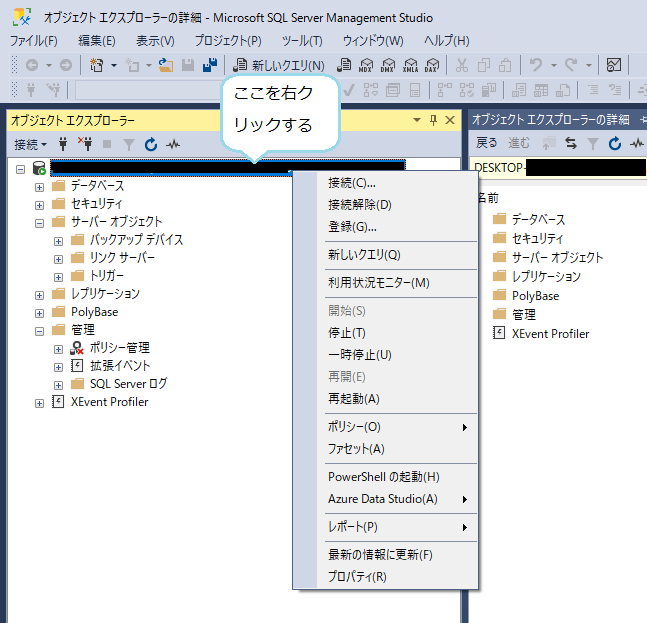Click the DAX query toolbar icon
Image resolution: width=647 pixels, height=623 pixels.
click(432, 65)
